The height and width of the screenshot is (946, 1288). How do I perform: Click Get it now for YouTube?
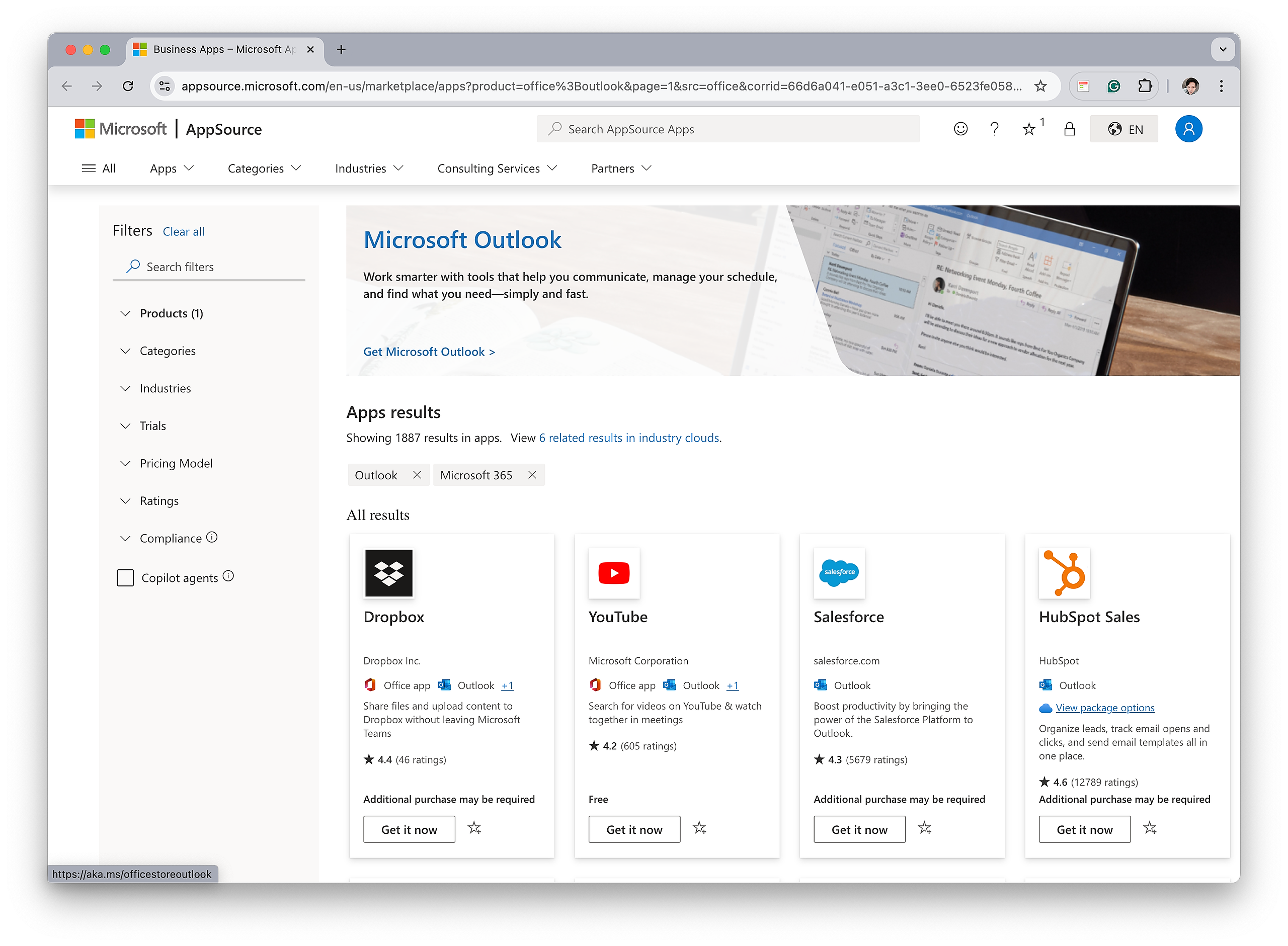tap(634, 829)
